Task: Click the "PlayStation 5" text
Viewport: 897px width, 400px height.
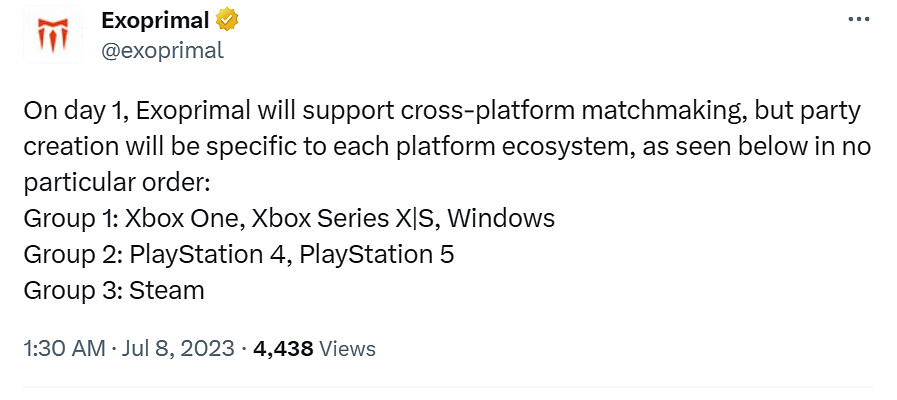Action: click(377, 254)
